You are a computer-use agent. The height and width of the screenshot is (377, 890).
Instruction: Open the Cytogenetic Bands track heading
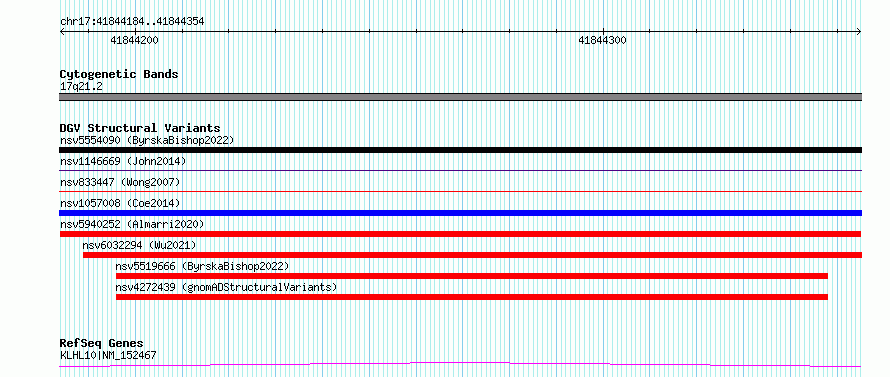pyautogui.click(x=119, y=74)
